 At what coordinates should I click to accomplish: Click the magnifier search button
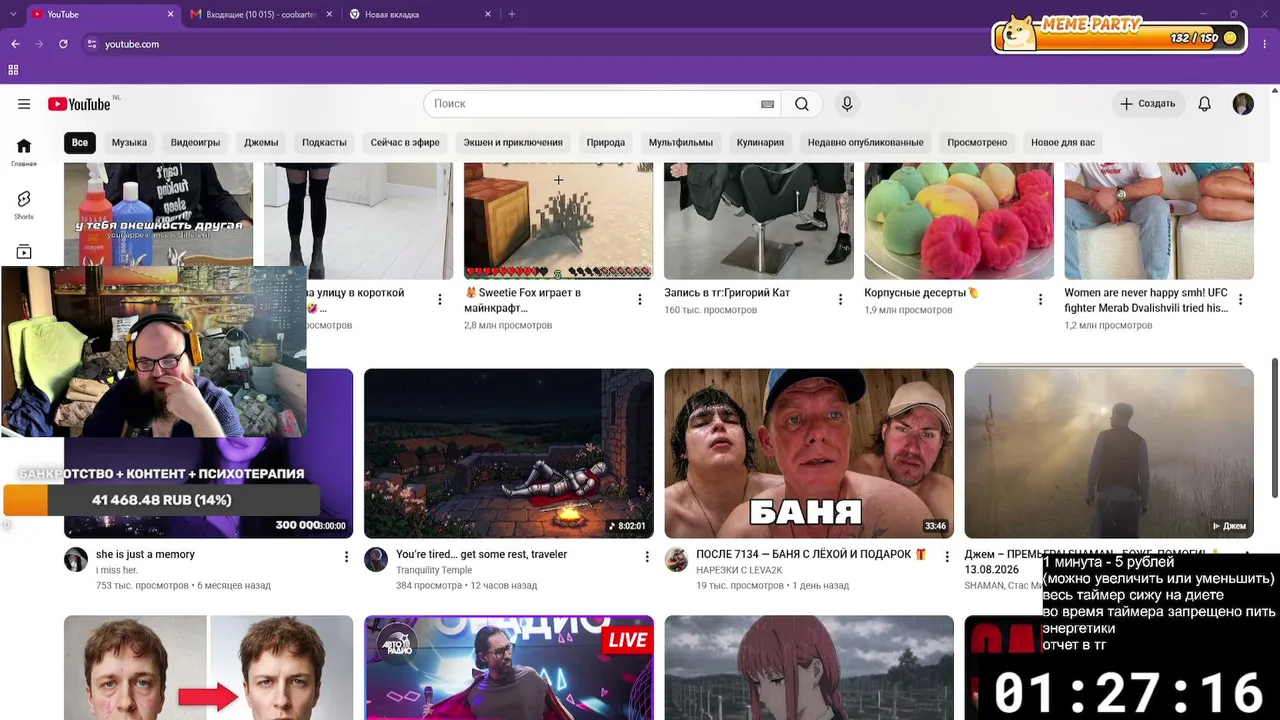(802, 104)
